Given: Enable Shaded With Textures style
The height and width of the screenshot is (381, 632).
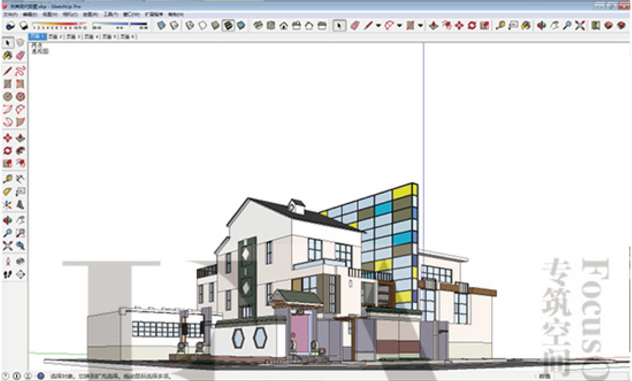Looking at the screenshot, I should [228, 26].
